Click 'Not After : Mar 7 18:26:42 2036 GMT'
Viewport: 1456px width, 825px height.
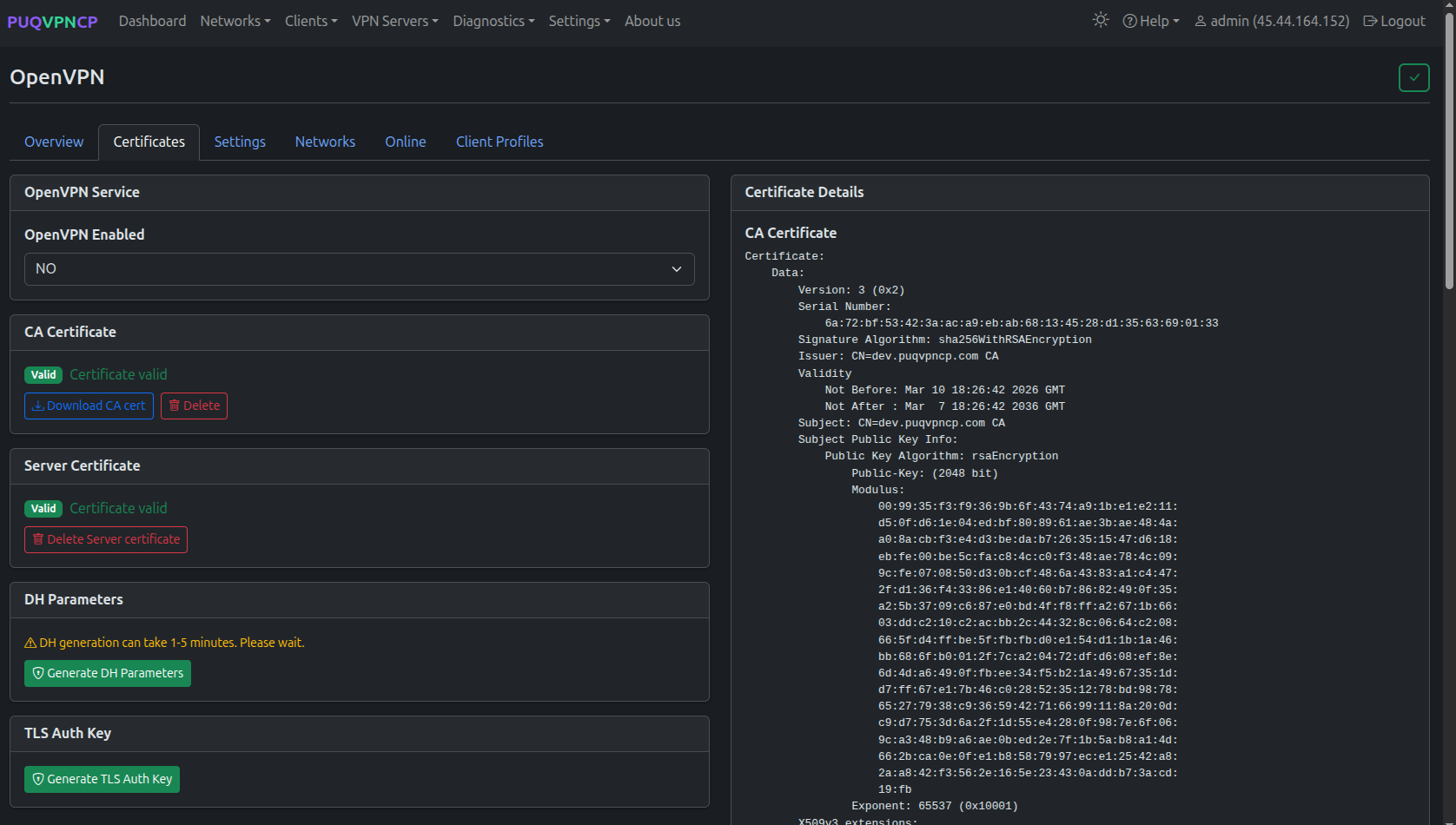pyautogui.click(x=945, y=406)
